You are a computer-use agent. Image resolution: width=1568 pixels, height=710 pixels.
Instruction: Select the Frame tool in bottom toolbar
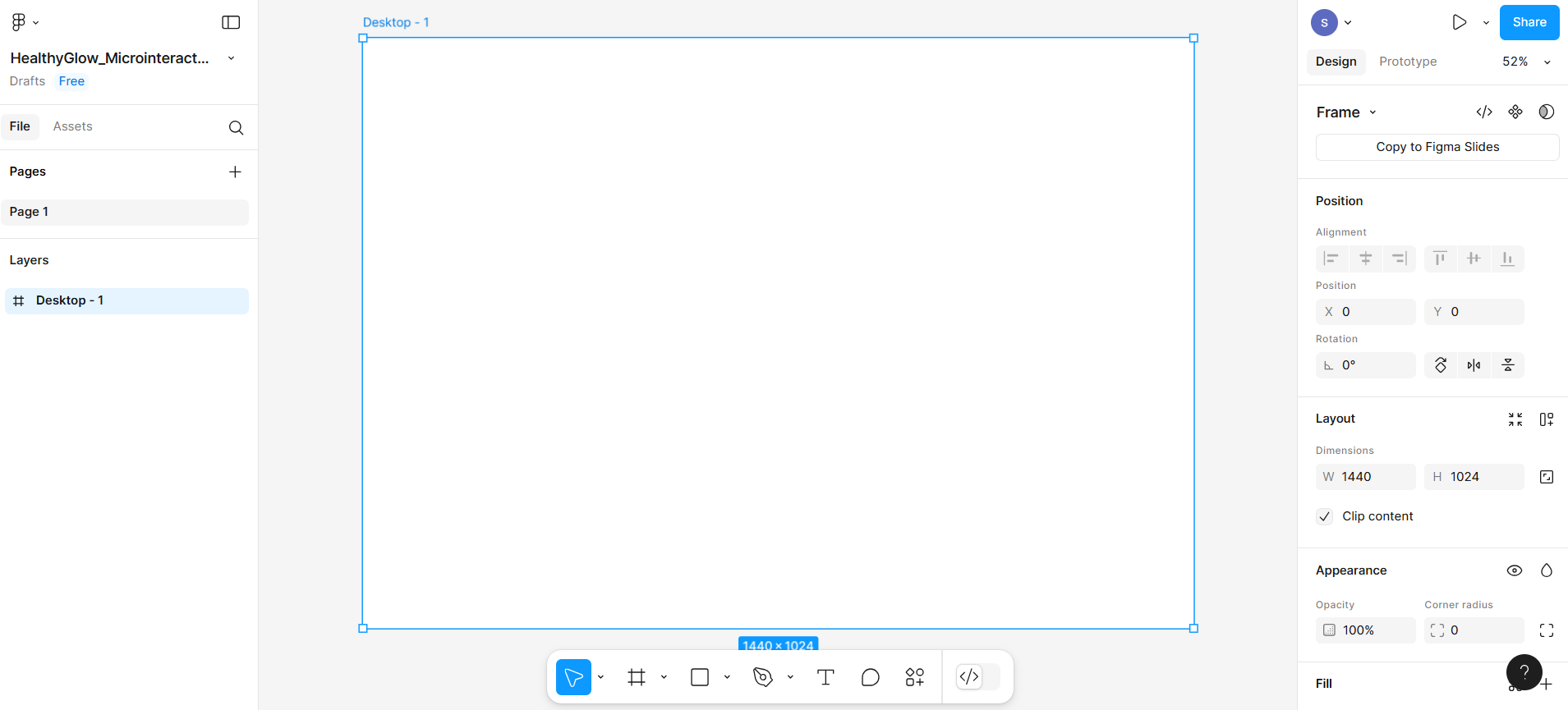pos(637,677)
